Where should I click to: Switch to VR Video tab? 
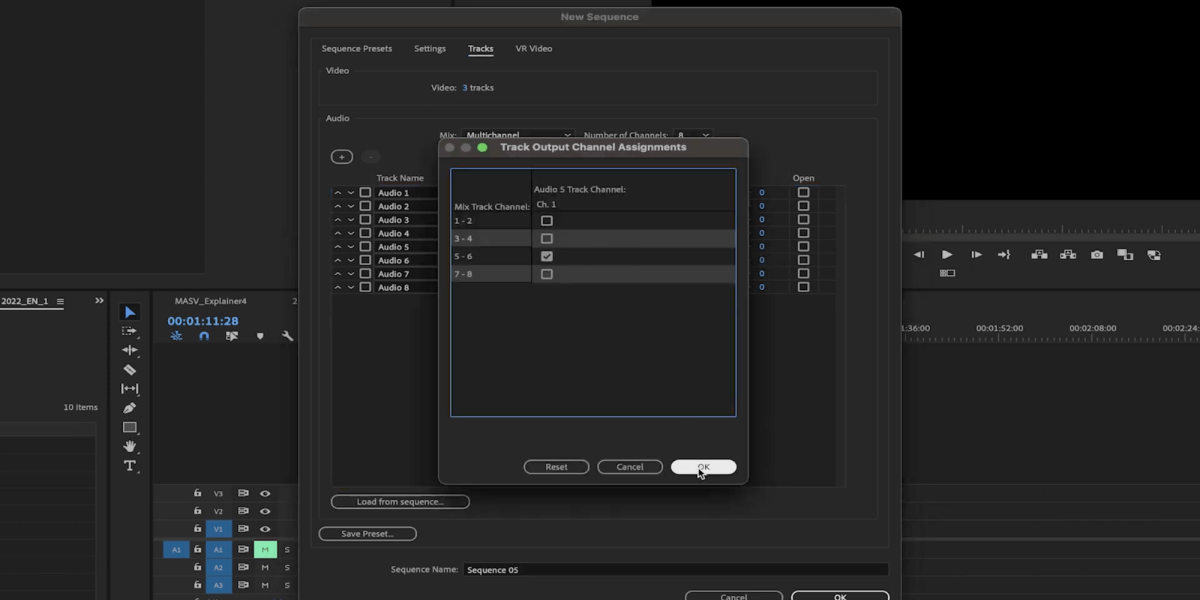534,48
